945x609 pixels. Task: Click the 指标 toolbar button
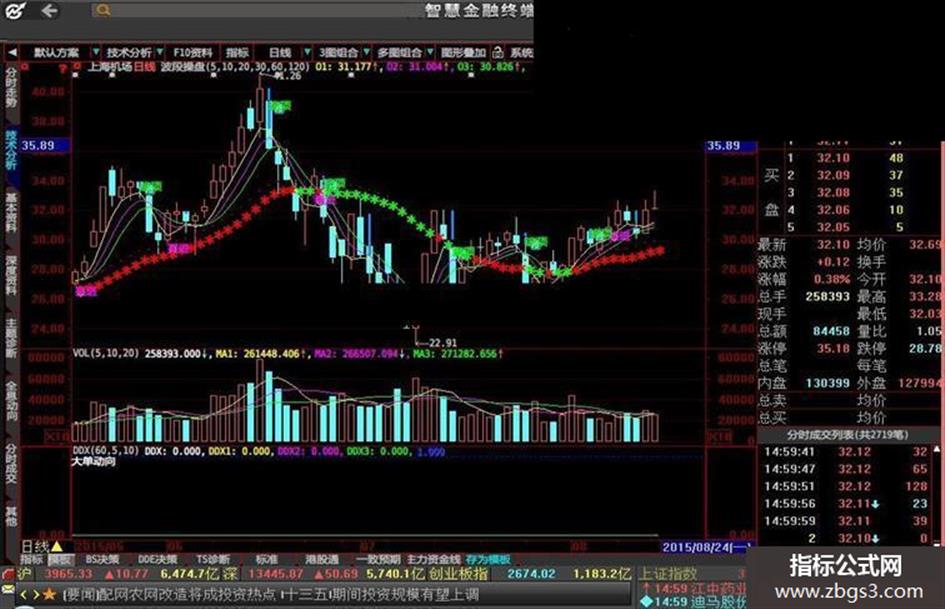[x=237, y=52]
